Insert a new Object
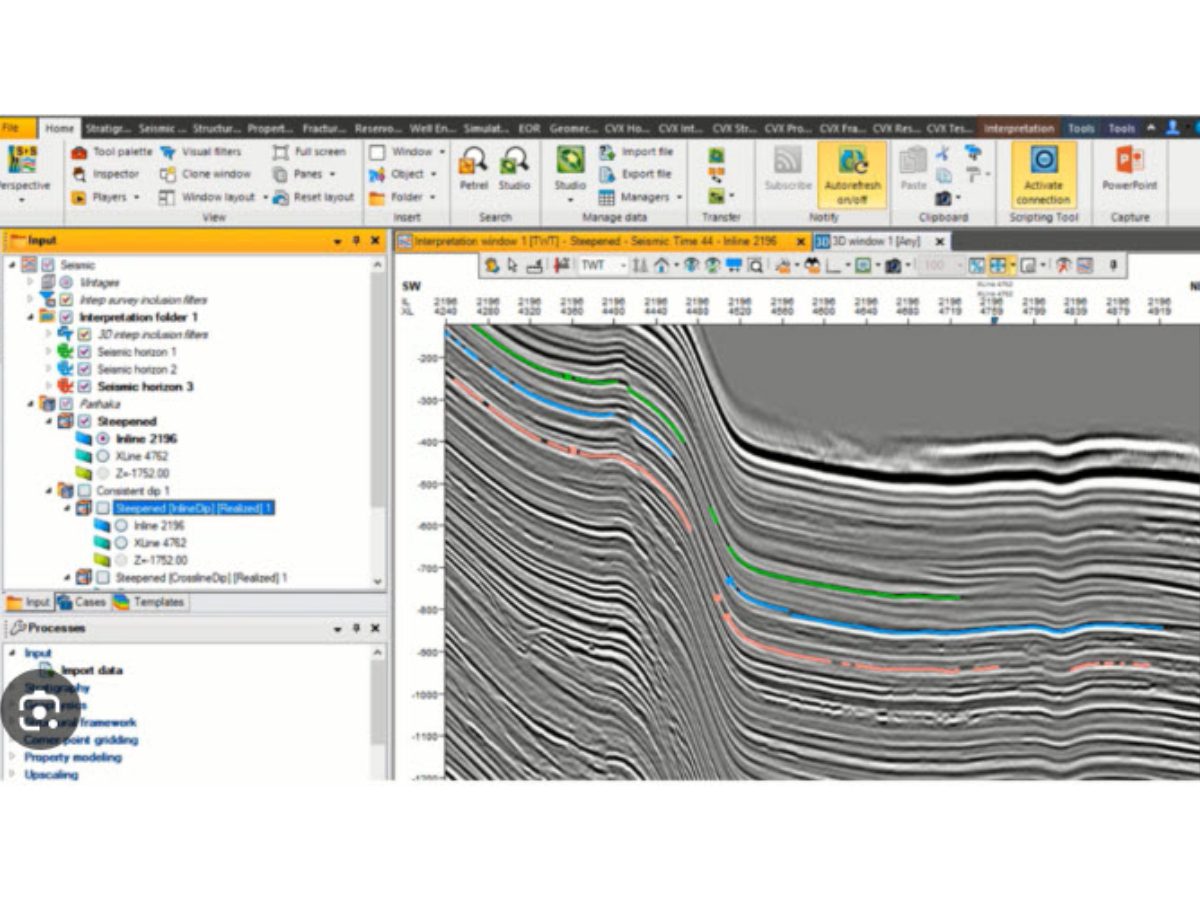This screenshot has height=900, width=1200. click(x=403, y=174)
